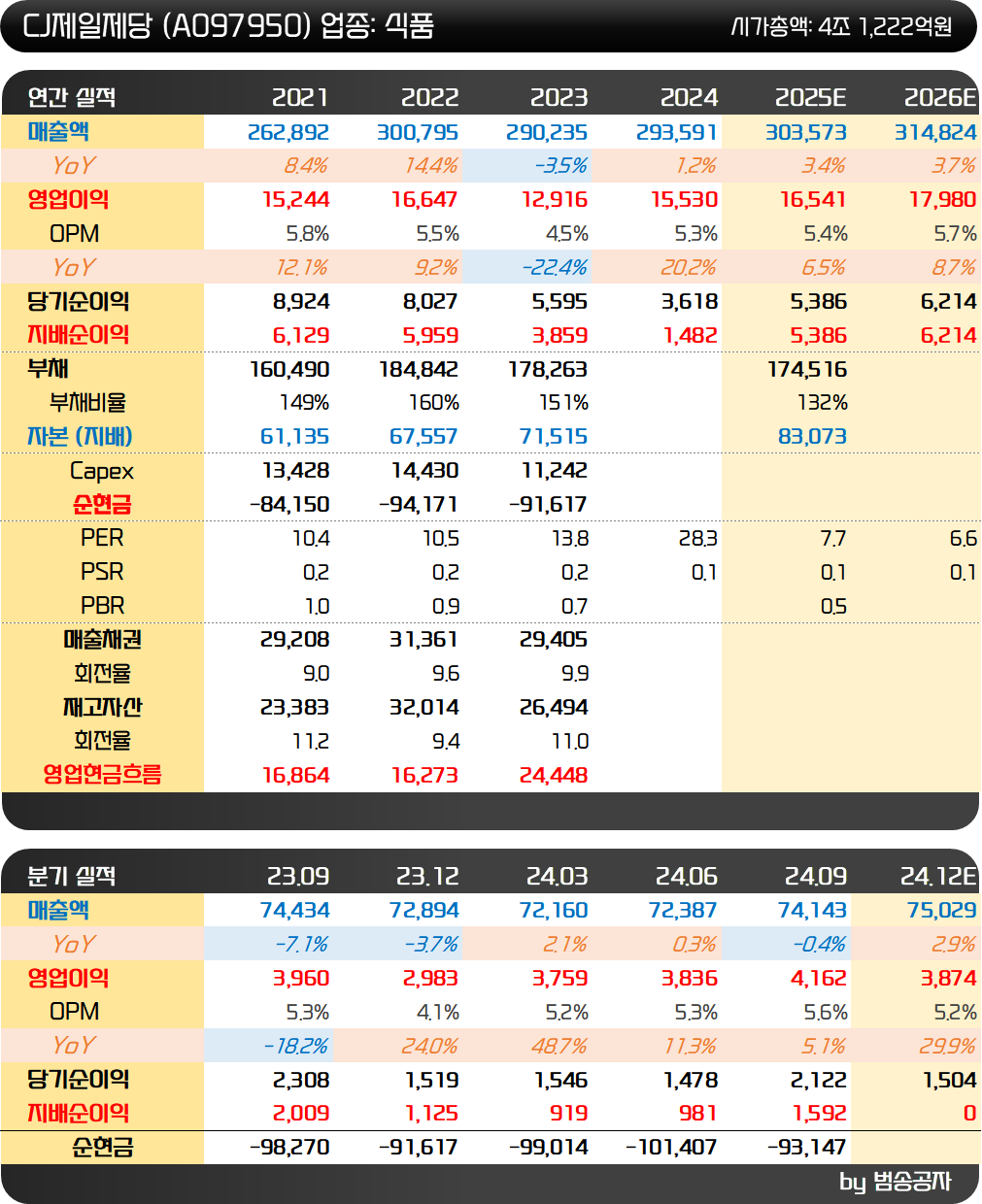Select the 2024 column header
Viewport: 982px width, 1204px height.
689,97
